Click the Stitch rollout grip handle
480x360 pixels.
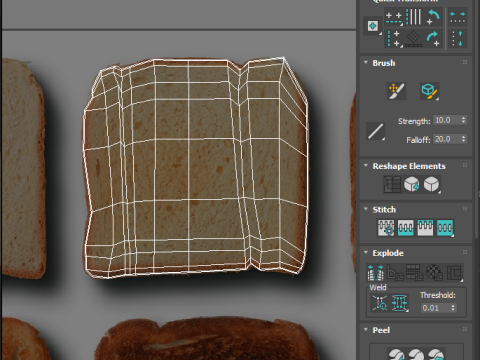tap(465, 209)
